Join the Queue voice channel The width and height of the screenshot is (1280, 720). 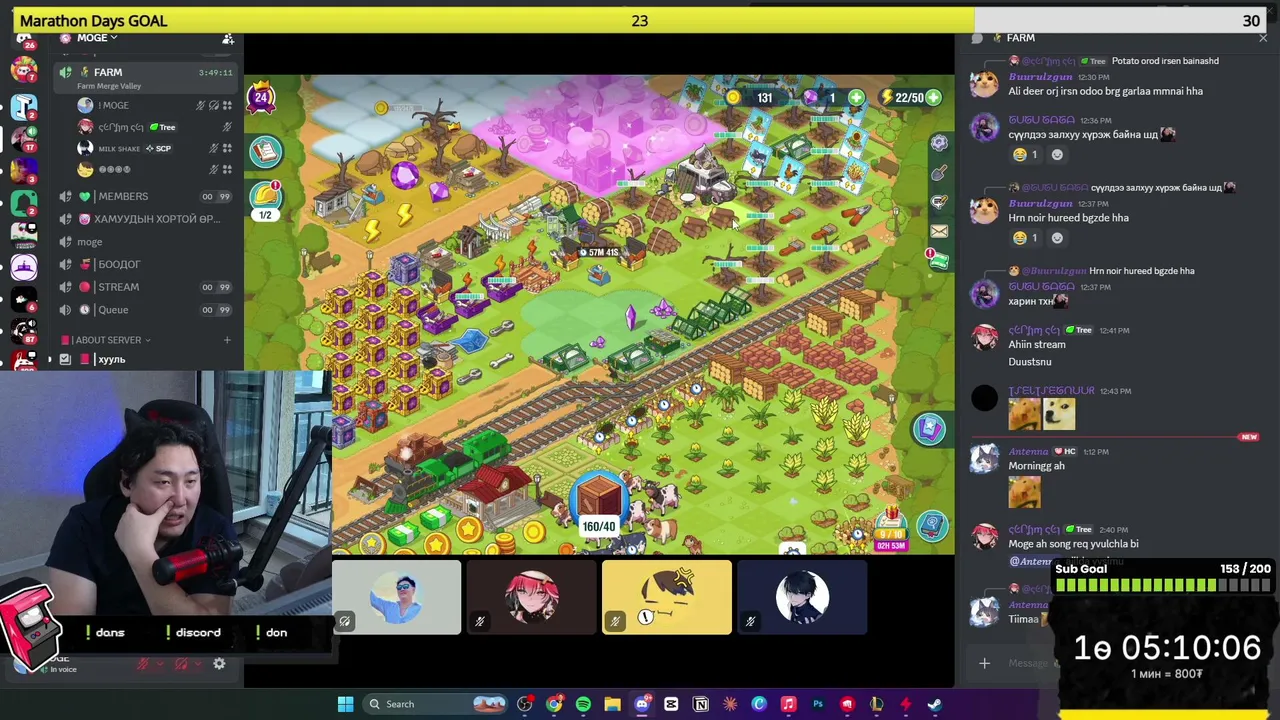click(x=146, y=310)
